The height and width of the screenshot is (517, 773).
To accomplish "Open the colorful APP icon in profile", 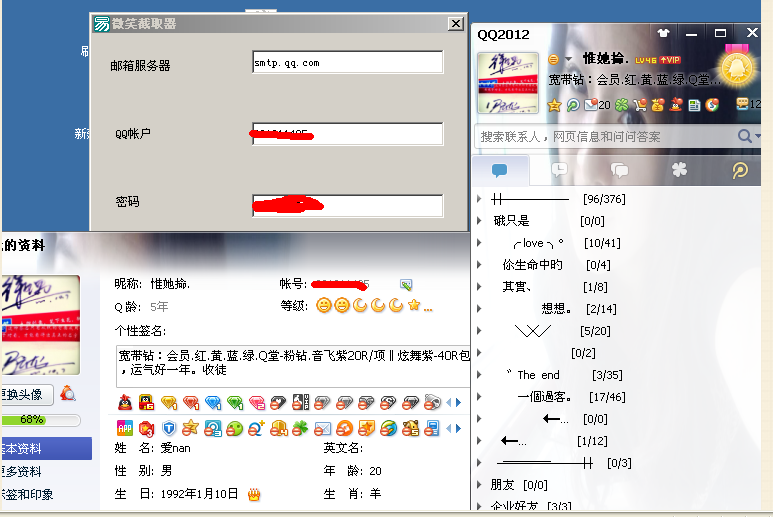I will [x=125, y=428].
